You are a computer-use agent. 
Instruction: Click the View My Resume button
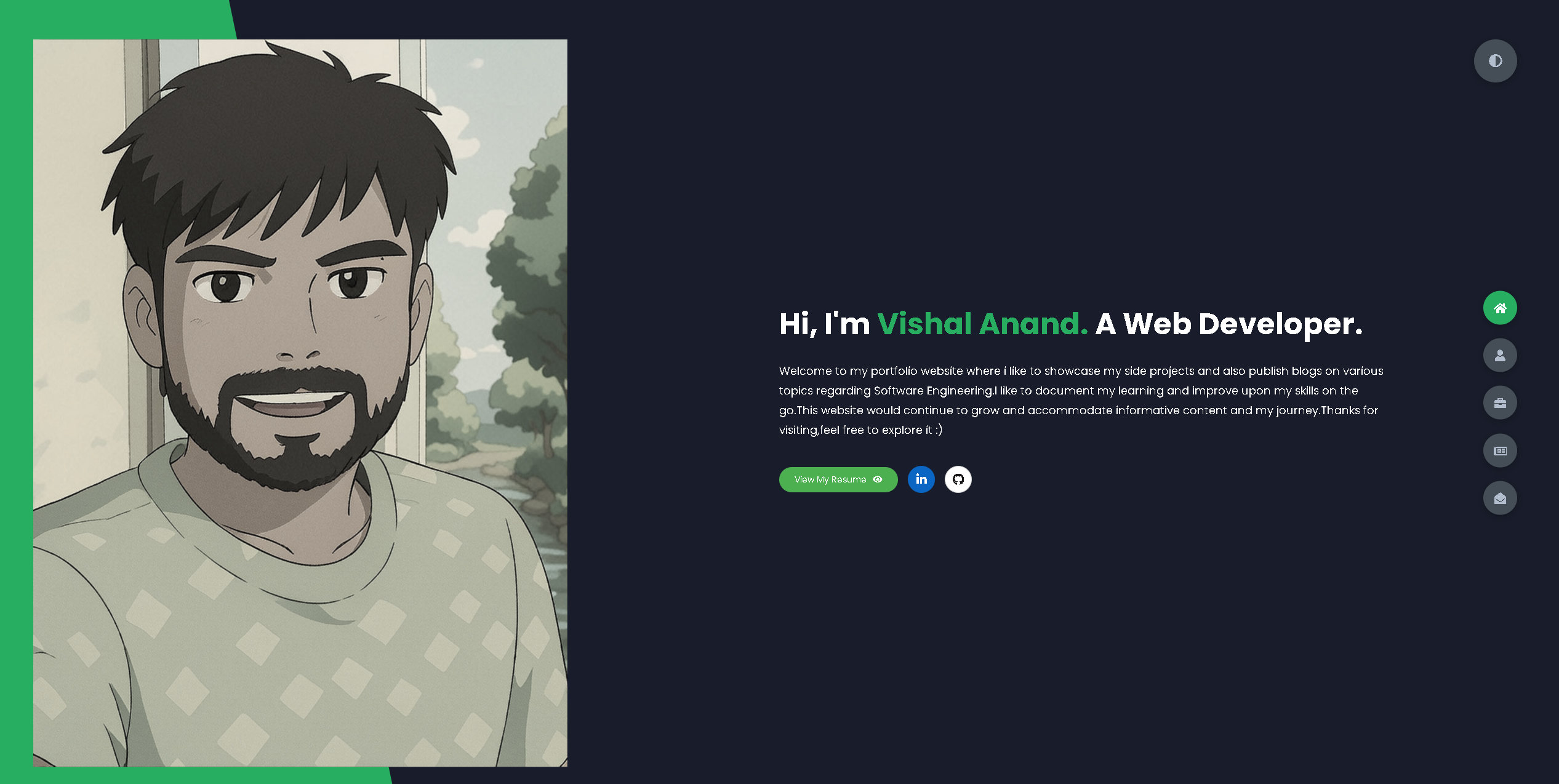838,479
